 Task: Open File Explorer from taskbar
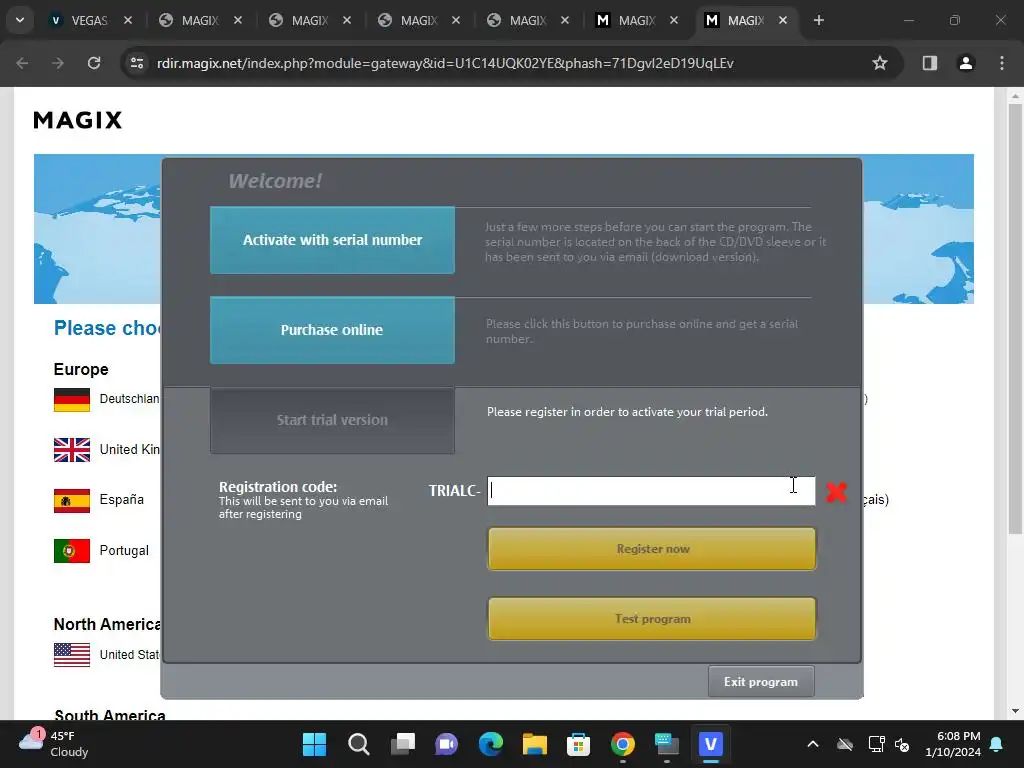[535, 744]
